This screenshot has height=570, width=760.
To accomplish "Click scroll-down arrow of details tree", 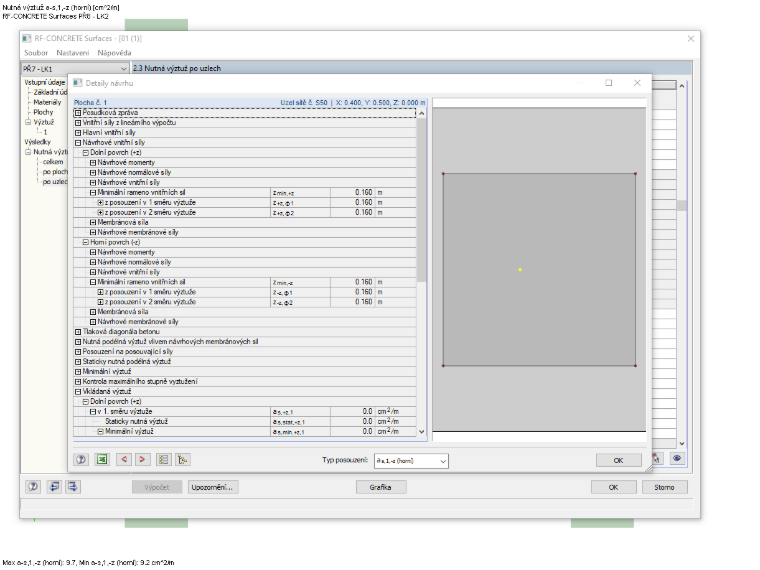I will pos(422,431).
